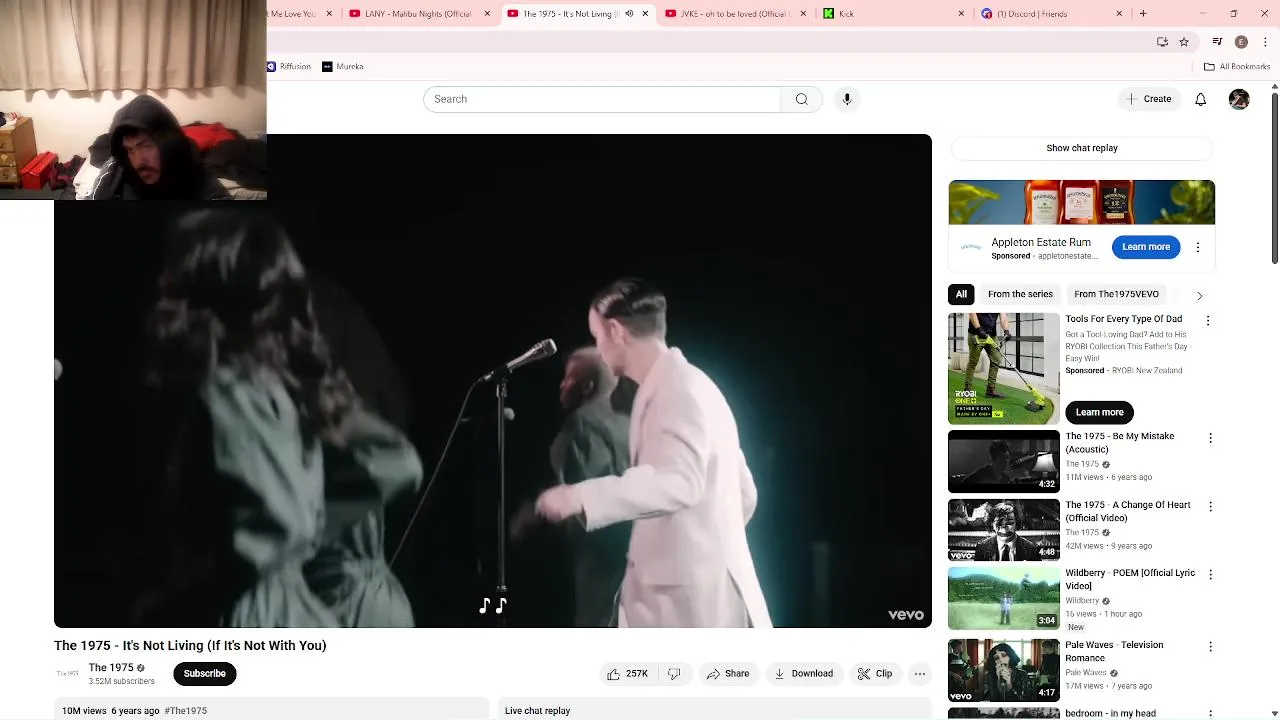The width and height of the screenshot is (1280, 720).
Task: Open All Bookmarks folder
Action: (x=1237, y=66)
